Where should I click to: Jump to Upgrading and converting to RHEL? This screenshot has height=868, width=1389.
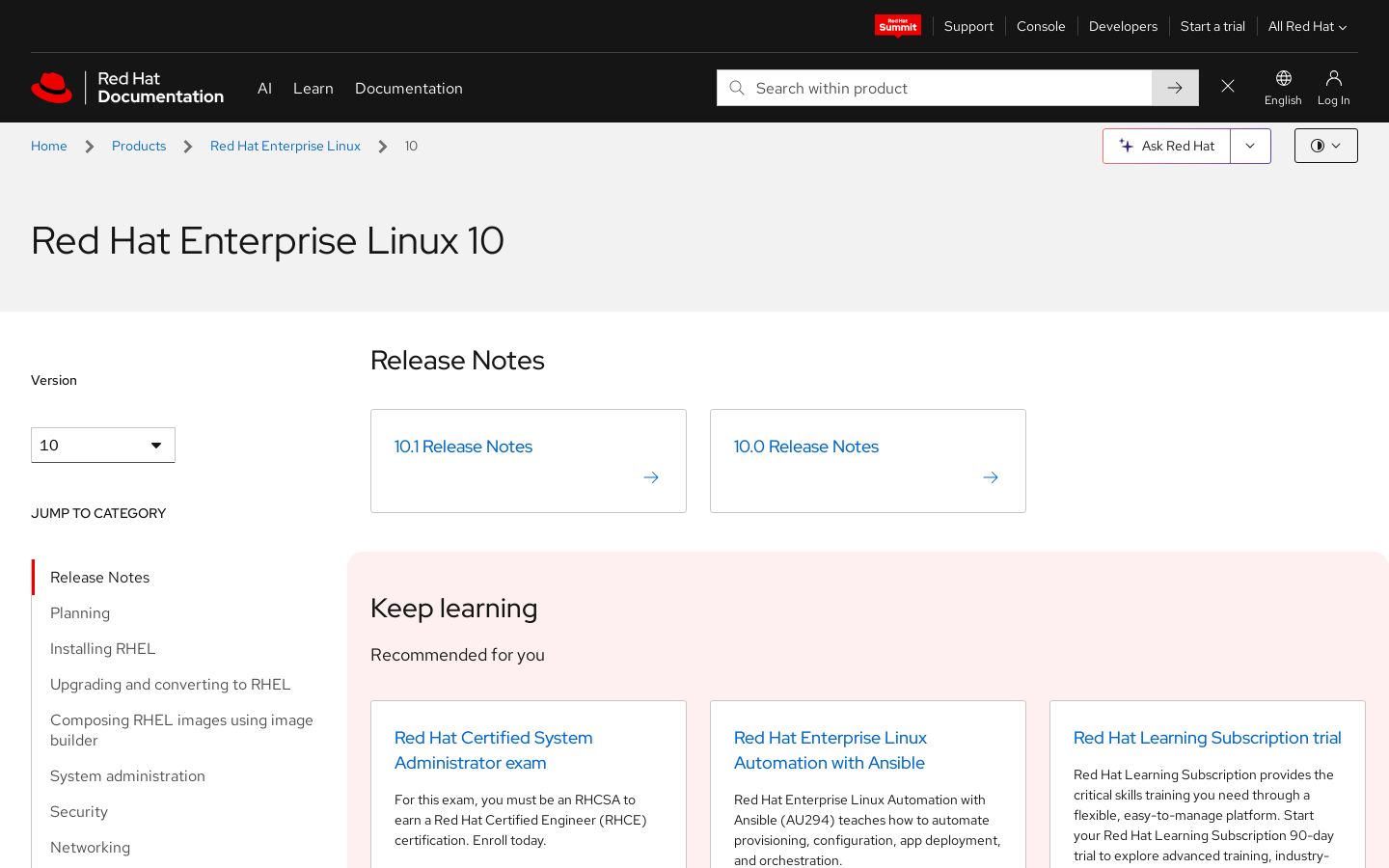[171, 684]
